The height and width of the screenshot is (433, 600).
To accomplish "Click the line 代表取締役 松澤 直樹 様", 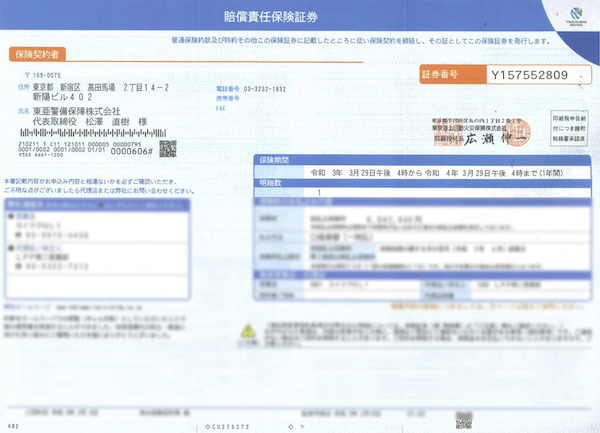I will (x=90, y=122).
